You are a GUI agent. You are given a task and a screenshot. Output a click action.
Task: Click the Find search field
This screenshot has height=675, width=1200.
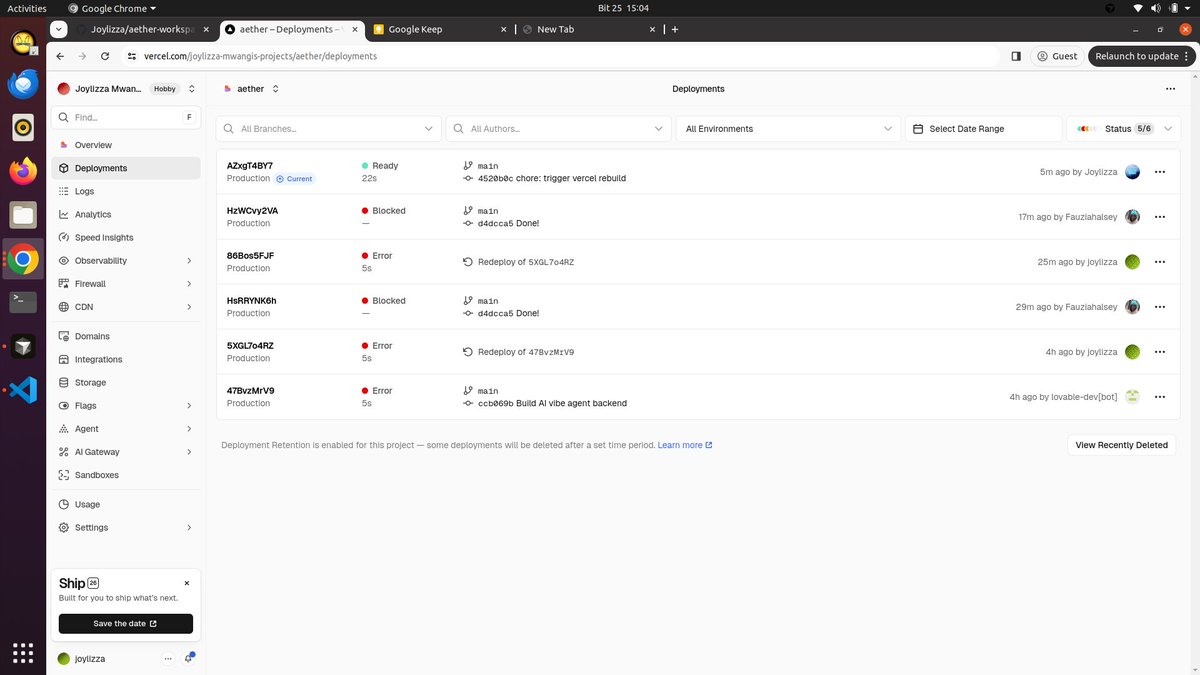126,117
